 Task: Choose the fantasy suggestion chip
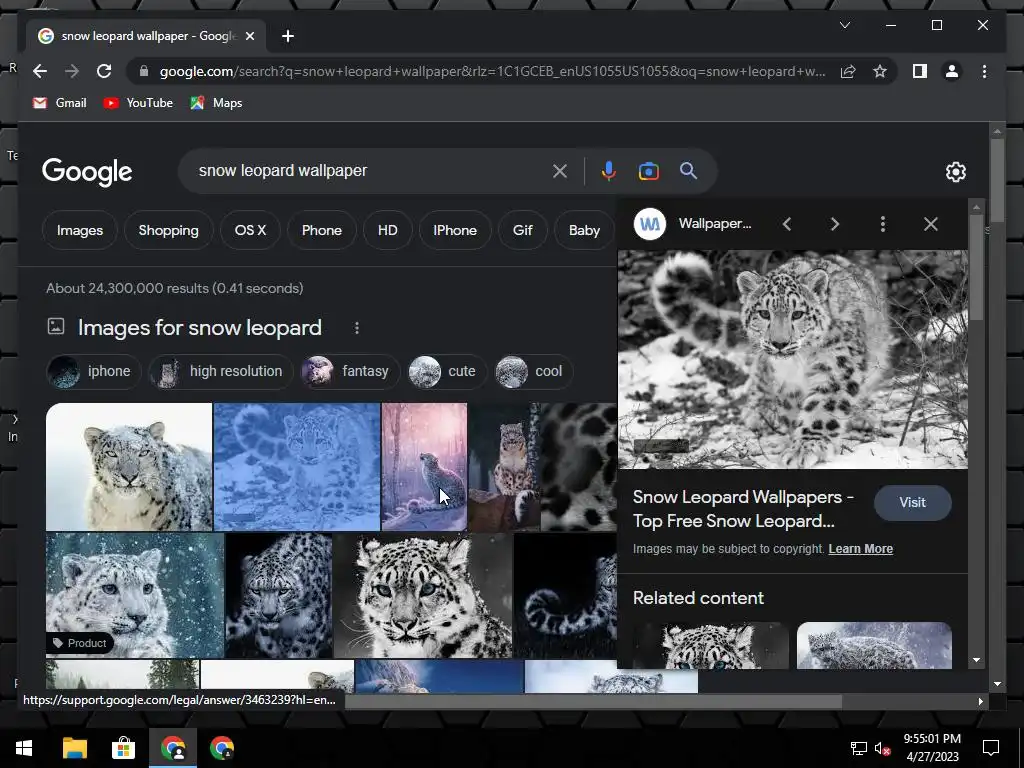[x=349, y=372]
